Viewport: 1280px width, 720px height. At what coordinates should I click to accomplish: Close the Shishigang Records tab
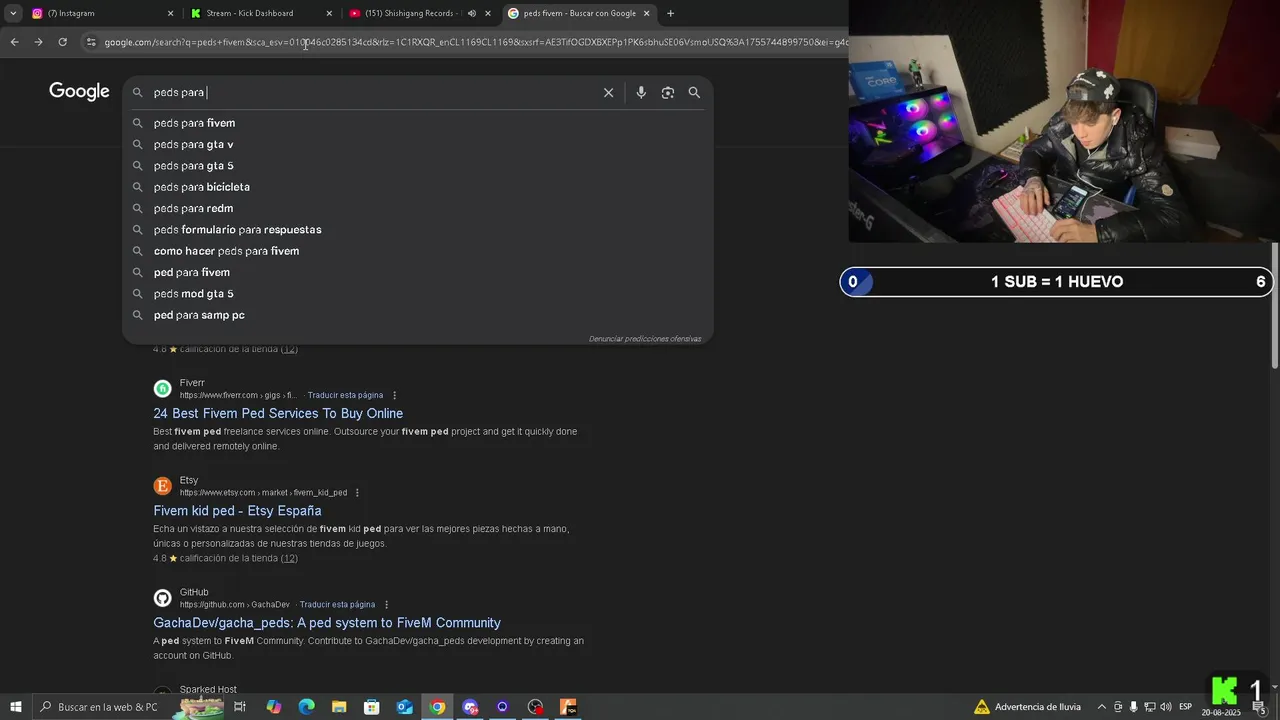(x=488, y=13)
